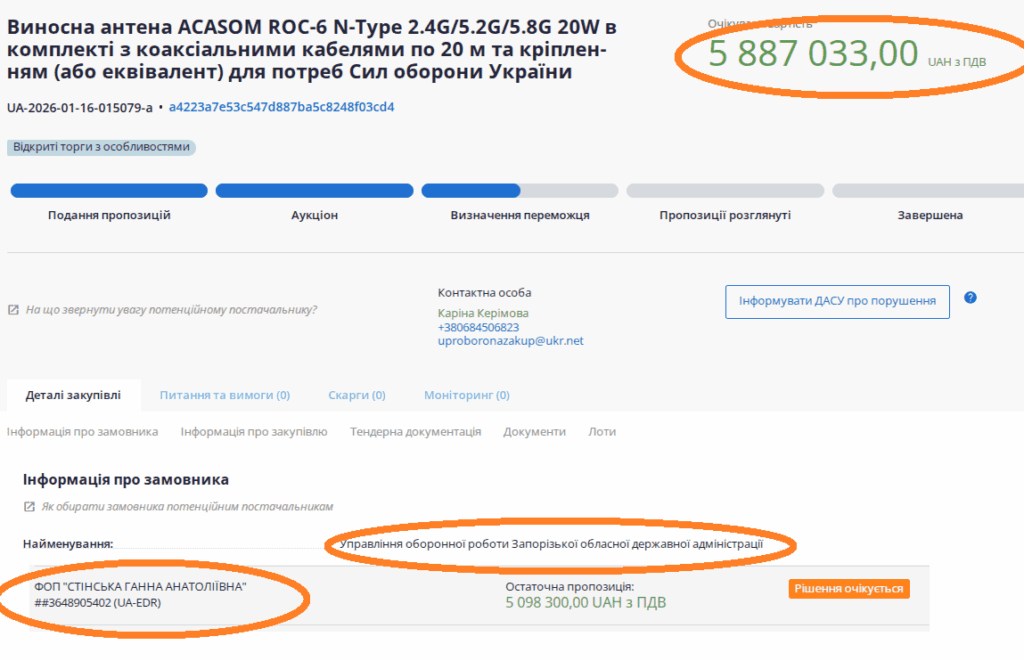This screenshot has width=1024, height=661.
Task: Open 'Як обирати замовника потенційним постачальникам' link
Action: click(186, 507)
